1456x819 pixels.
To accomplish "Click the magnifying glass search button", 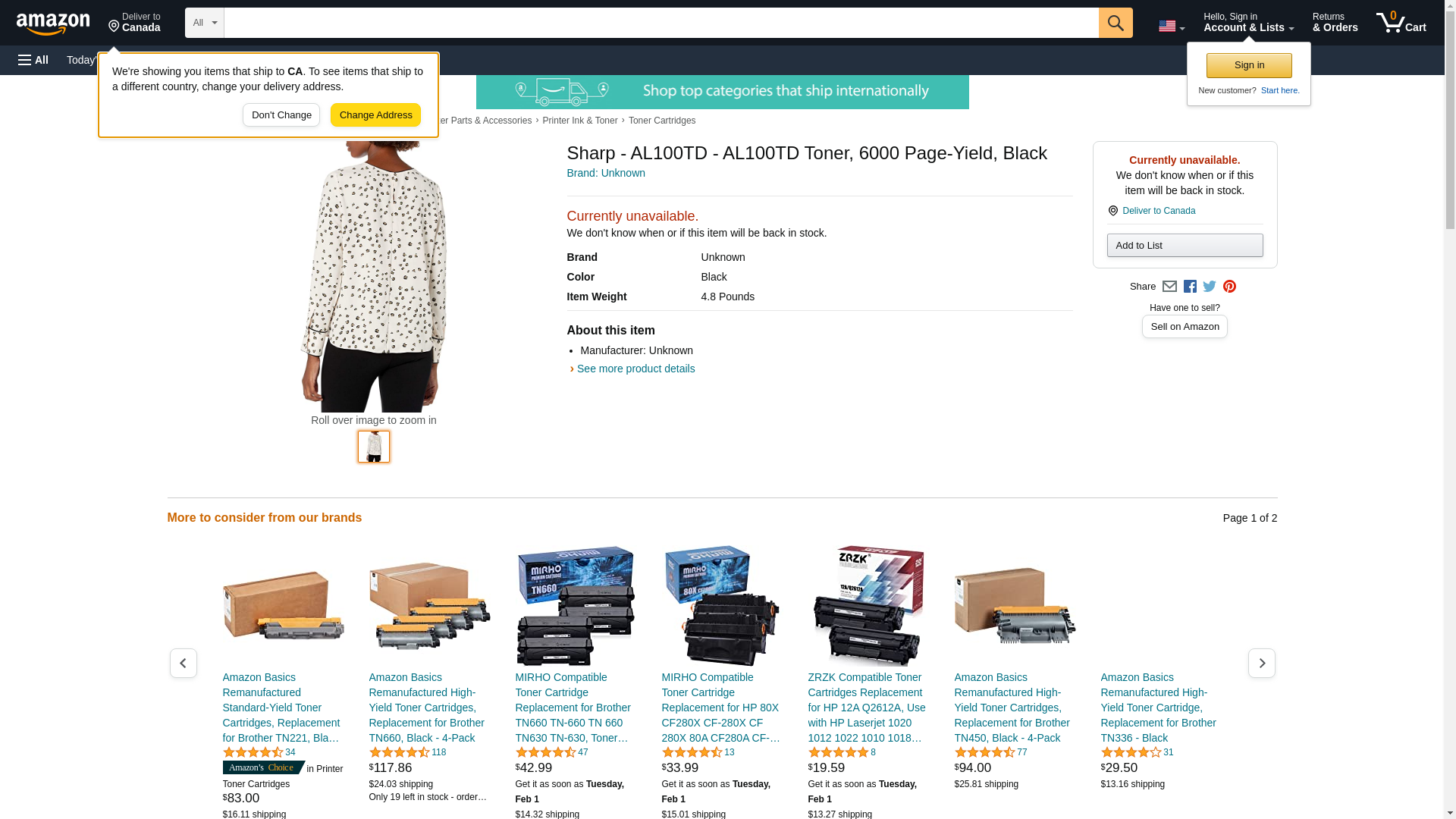I will pos(1115,23).
